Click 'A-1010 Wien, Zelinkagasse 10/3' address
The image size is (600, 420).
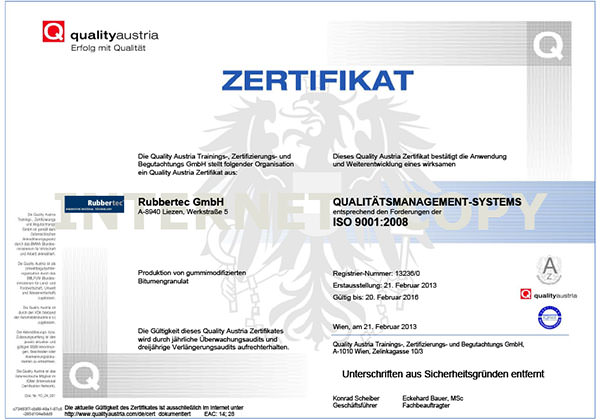378,352
